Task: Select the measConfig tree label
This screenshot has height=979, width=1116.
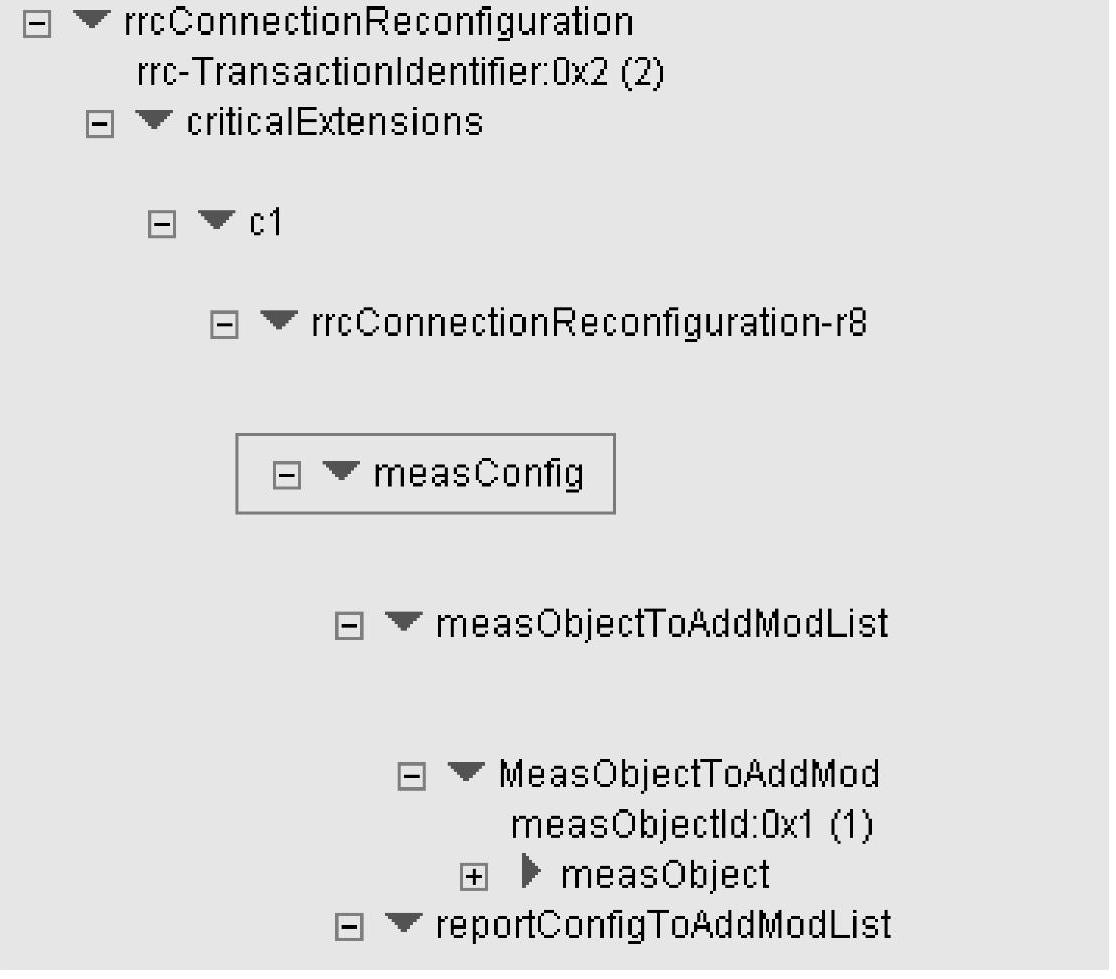Action: [x=478, y=473]
